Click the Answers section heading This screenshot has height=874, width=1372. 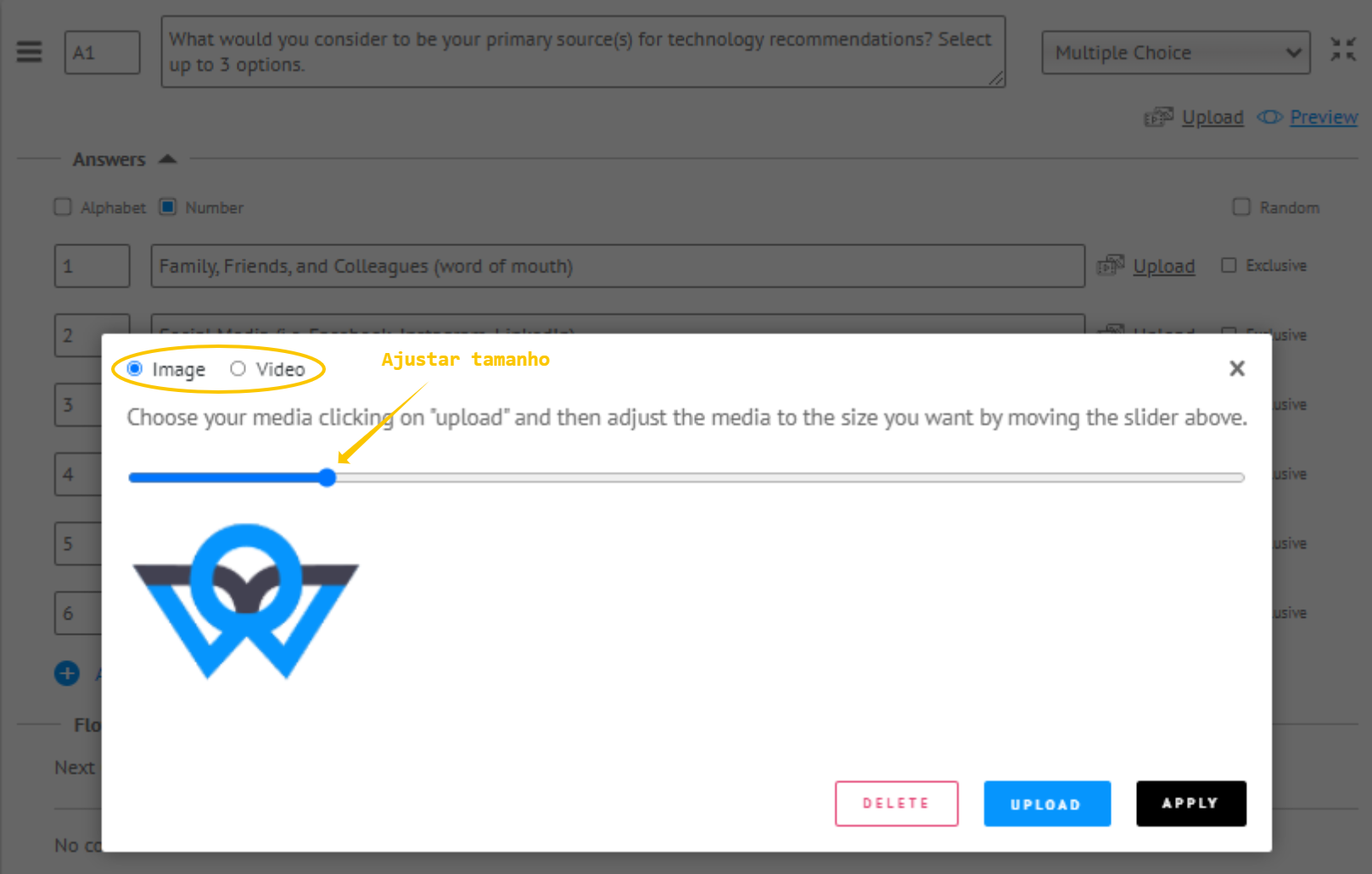tap(109, 160)
